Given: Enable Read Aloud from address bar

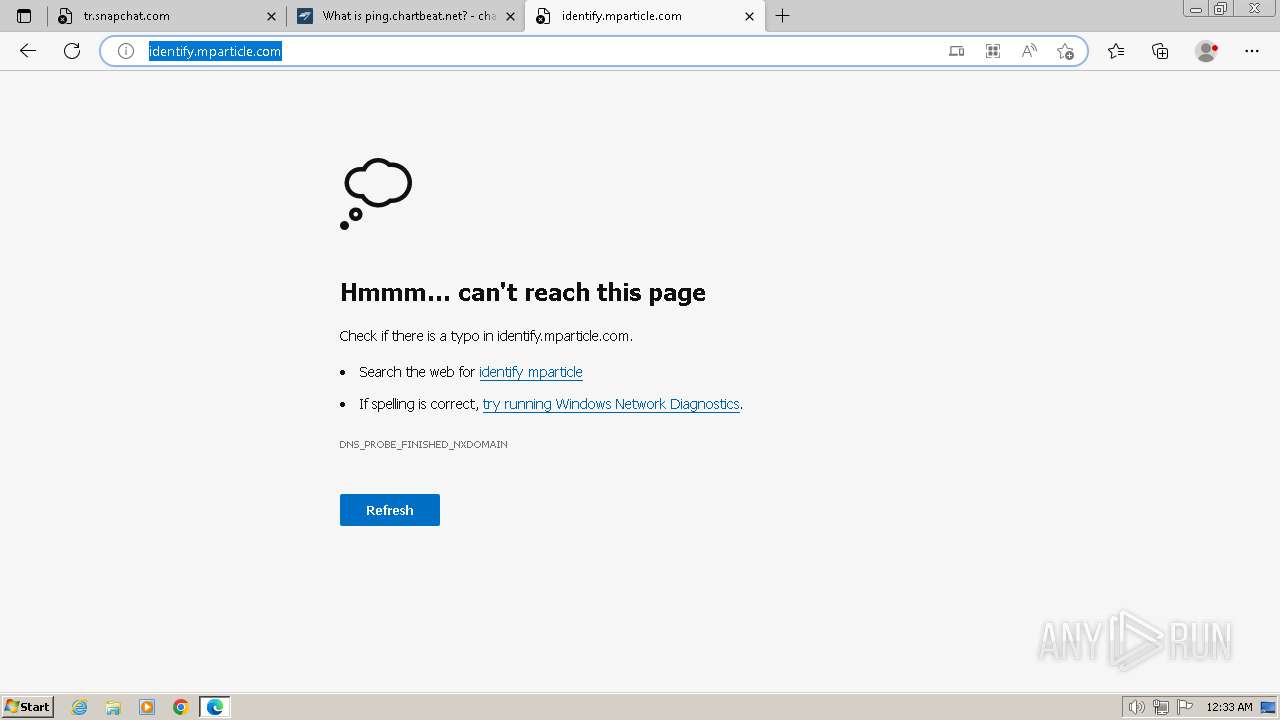Looking at the screenshot, I should point(1029,51).
